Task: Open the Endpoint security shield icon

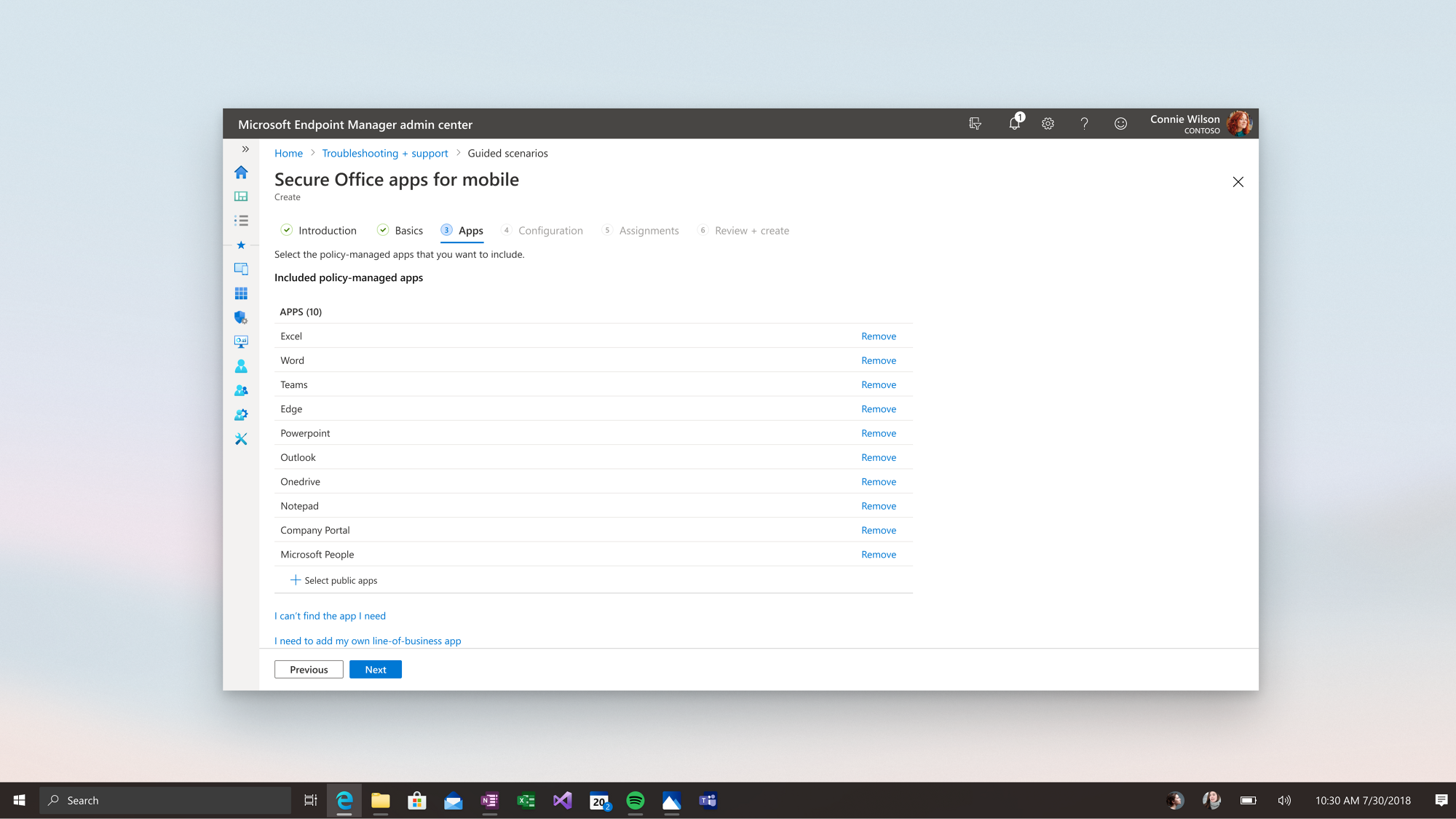Action: [x=241, y=317]
